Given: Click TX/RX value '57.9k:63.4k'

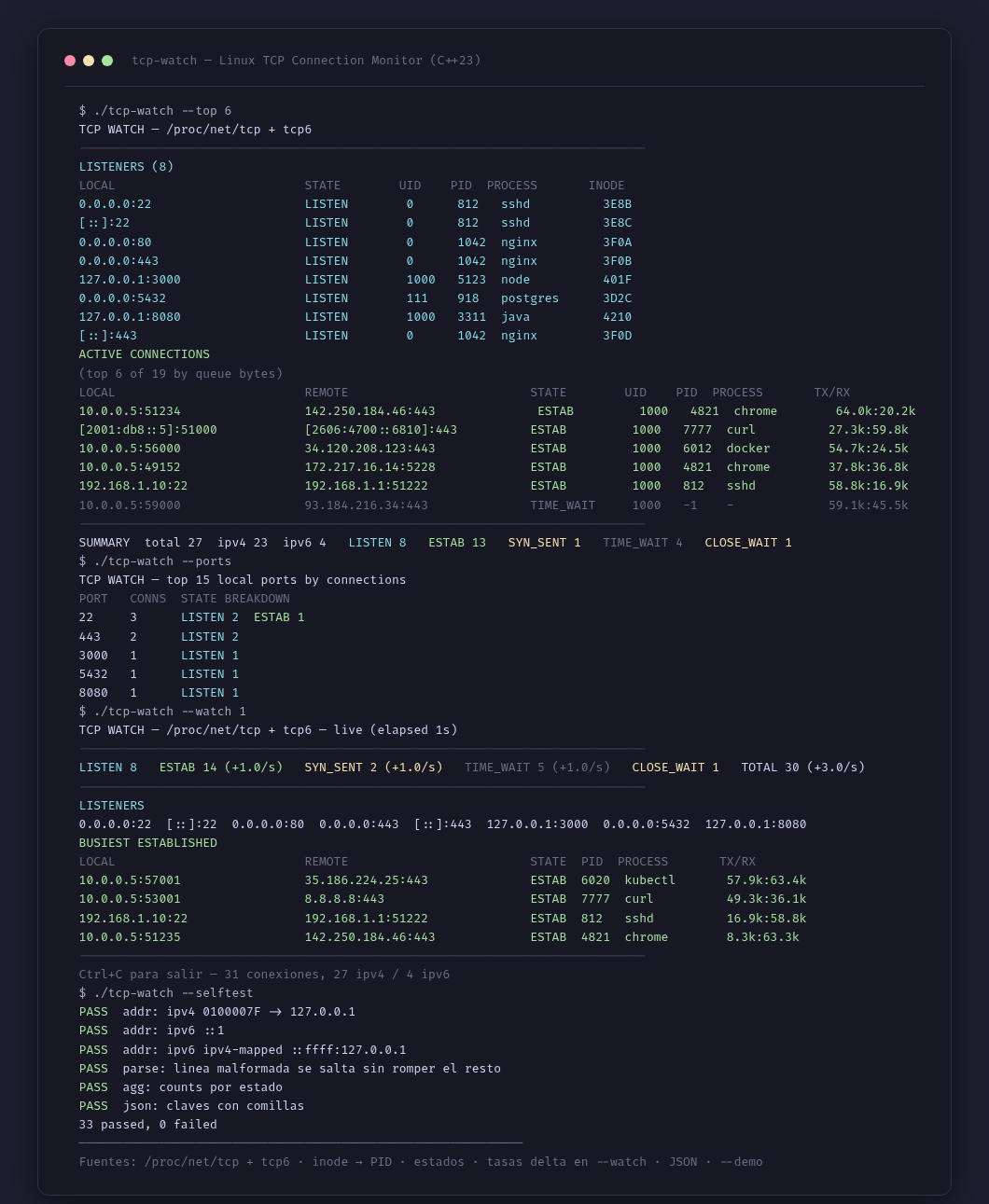Looking at the screenshot, I should tap(766, 880).
